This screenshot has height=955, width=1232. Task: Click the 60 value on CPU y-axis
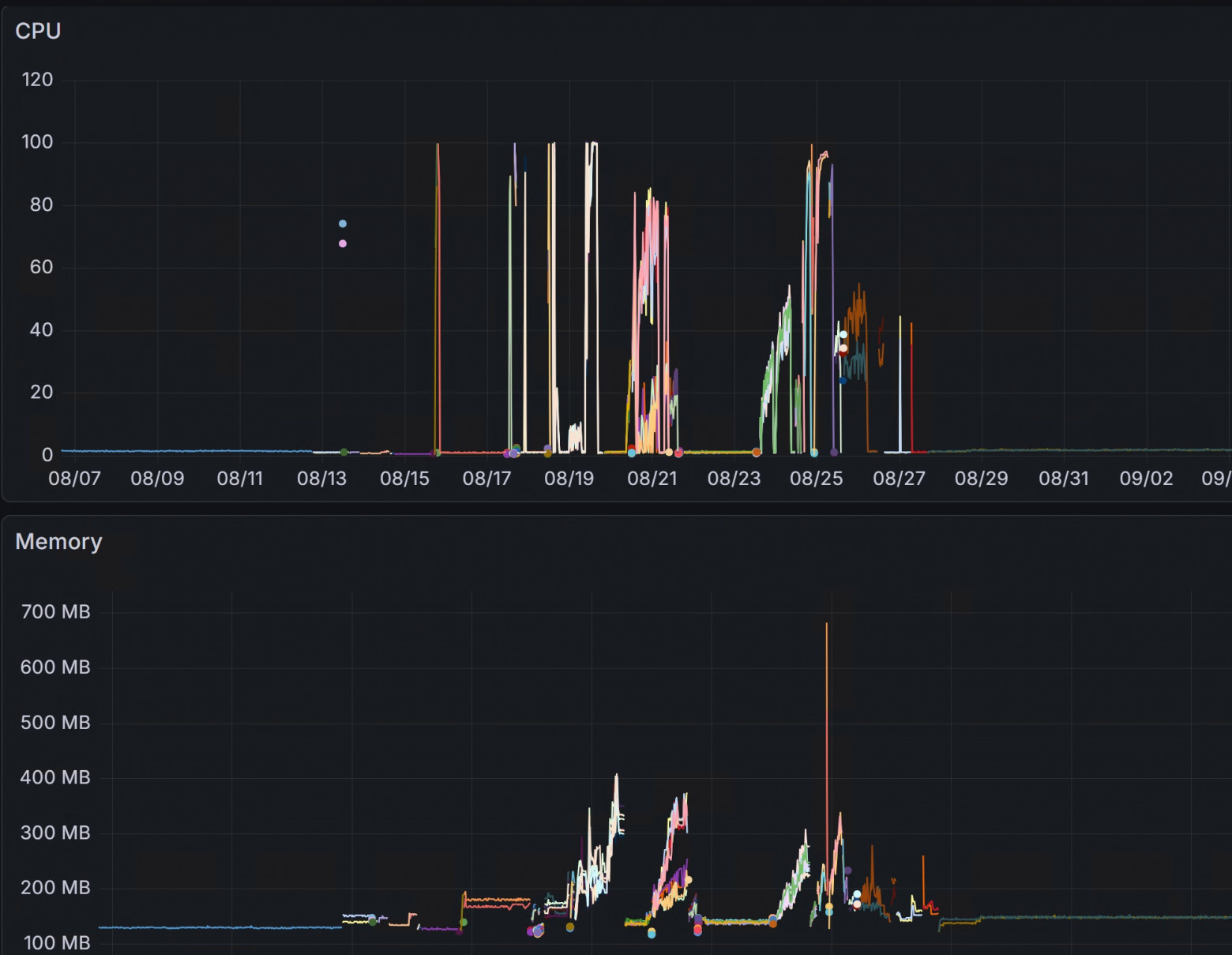(x=41, y=267)
